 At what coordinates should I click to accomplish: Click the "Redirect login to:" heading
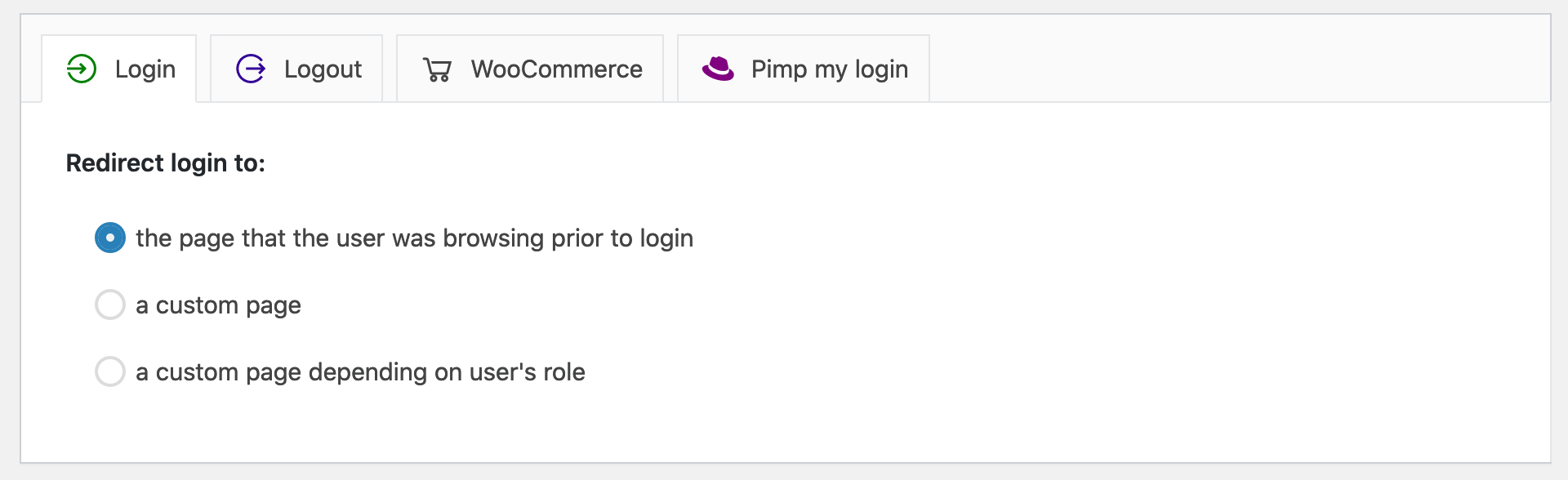(166, 163)
